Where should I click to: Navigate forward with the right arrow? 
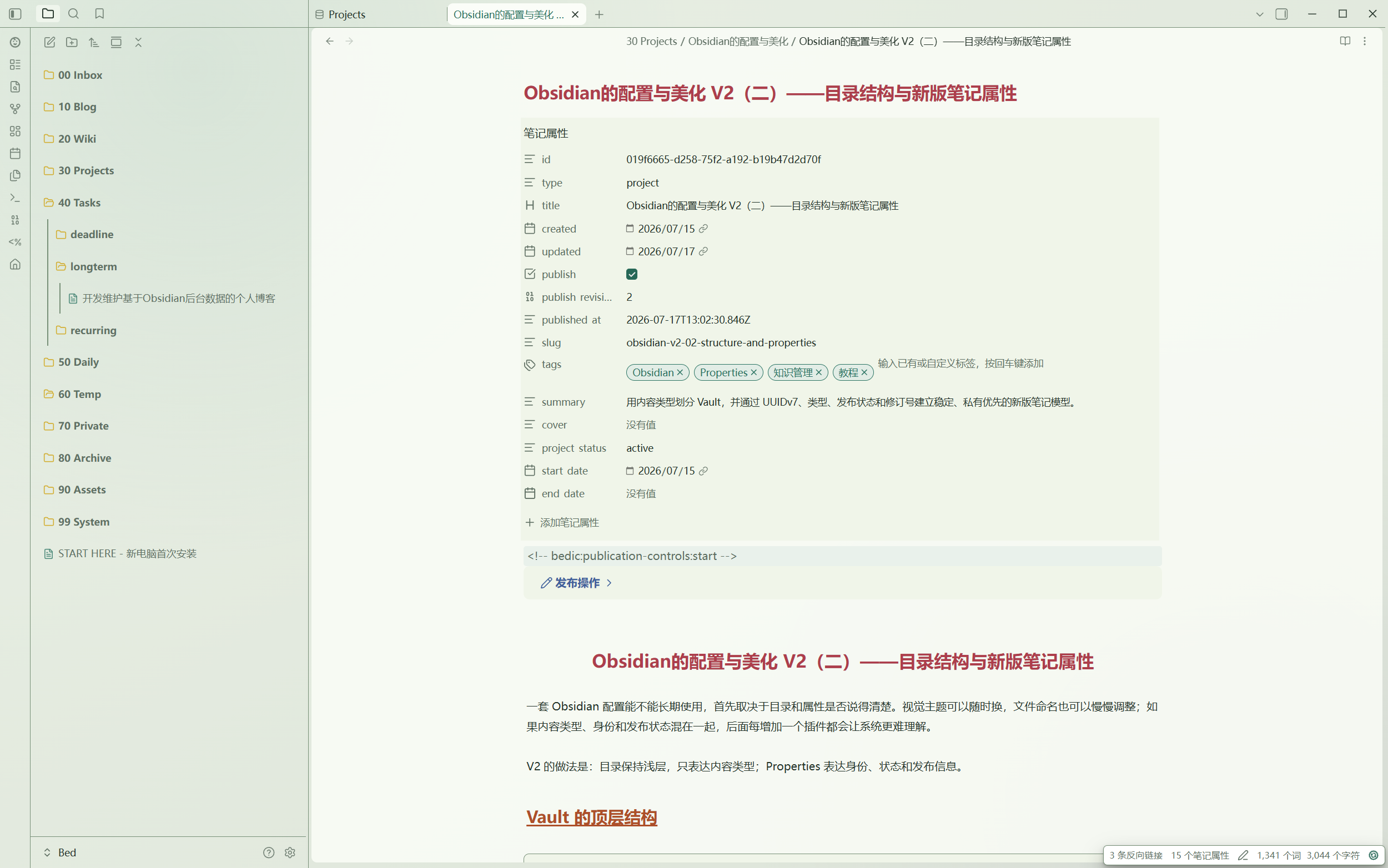click(349, 41)
